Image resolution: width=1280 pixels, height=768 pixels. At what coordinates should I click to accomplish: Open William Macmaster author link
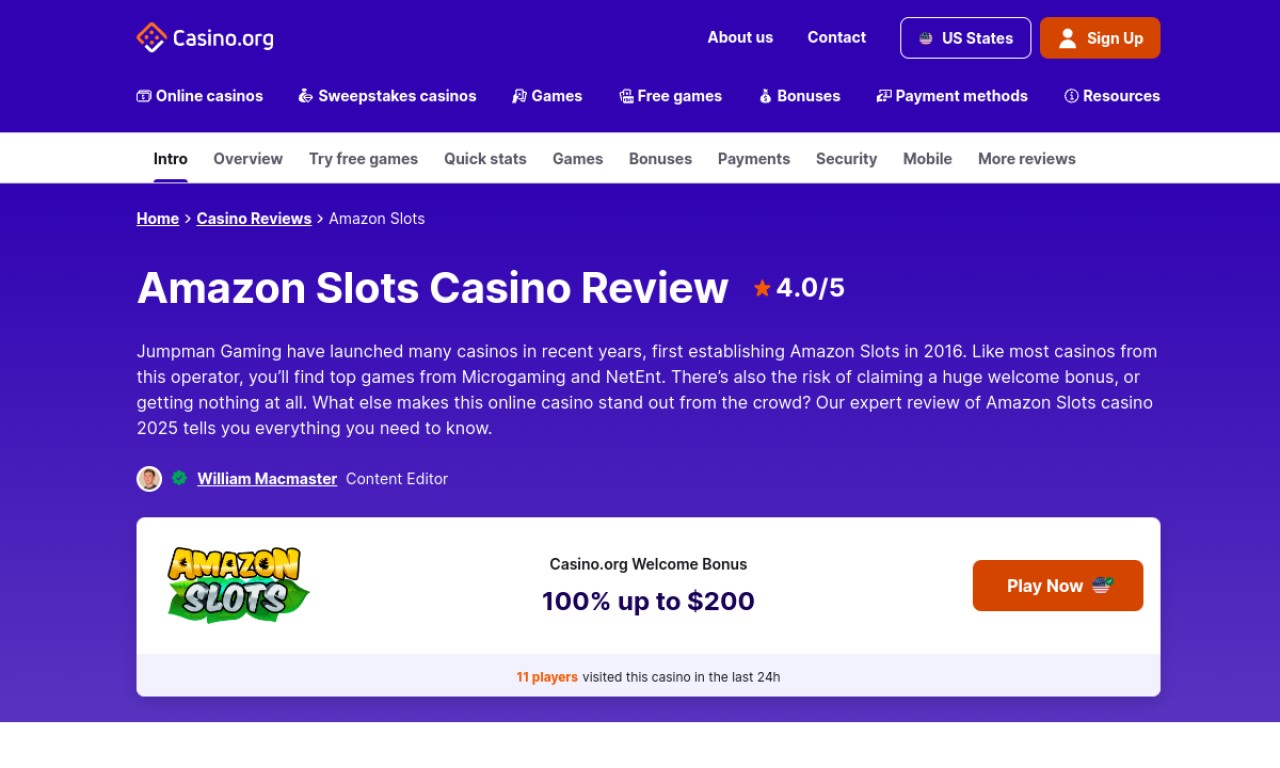267,479
